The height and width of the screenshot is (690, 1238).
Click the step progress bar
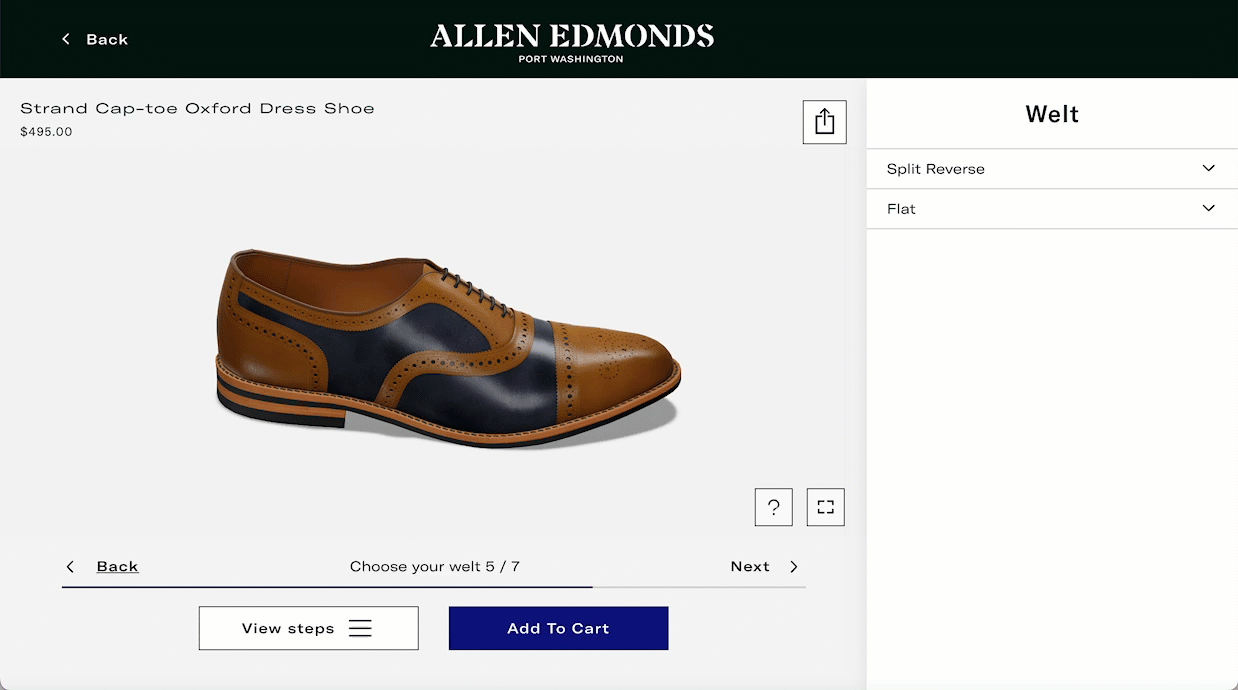[433, 587]
